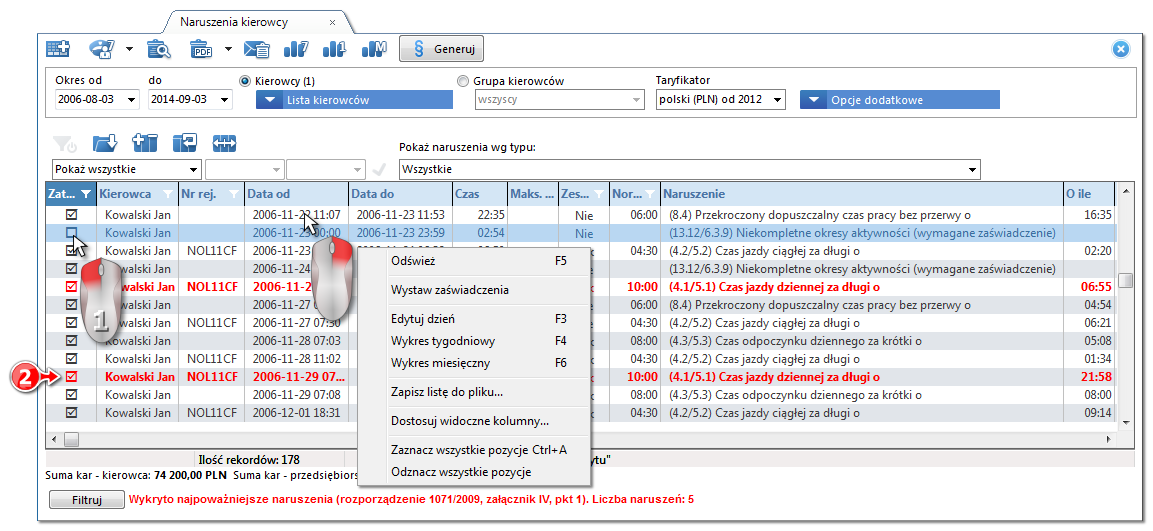This screenshot has width=1153, height=531.
Task: Click the folder with down arrow icon
Action: (x=105, y=143)
